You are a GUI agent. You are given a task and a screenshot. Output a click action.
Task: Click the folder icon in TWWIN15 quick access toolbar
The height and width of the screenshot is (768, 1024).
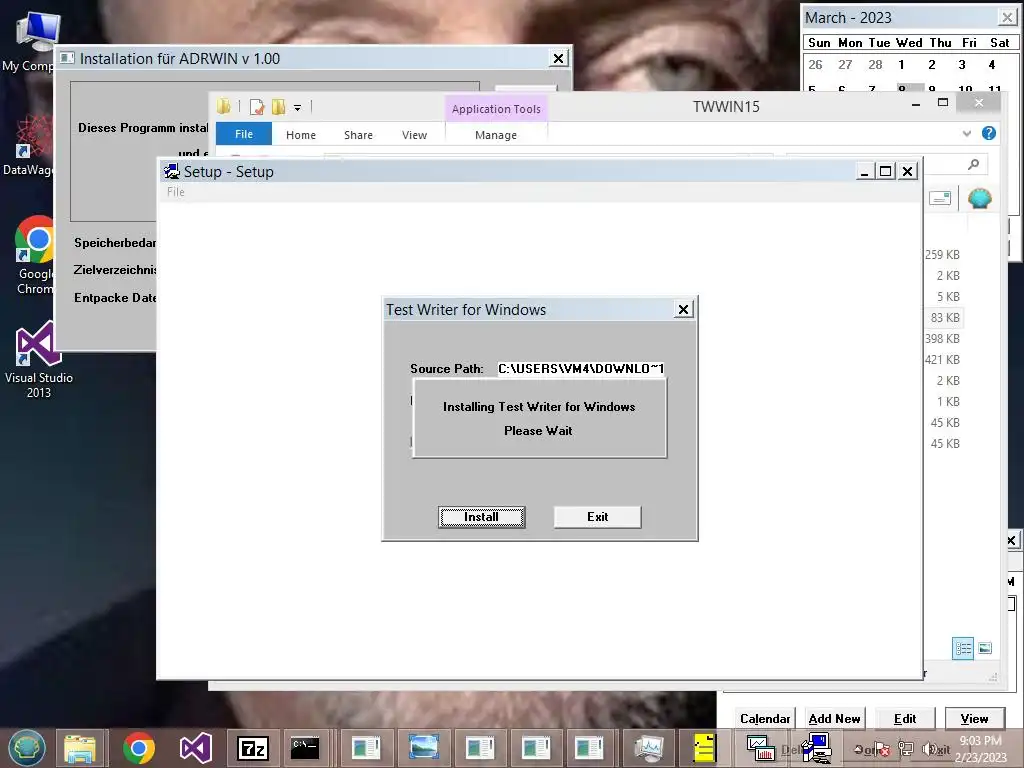click(x=224, y=106)
